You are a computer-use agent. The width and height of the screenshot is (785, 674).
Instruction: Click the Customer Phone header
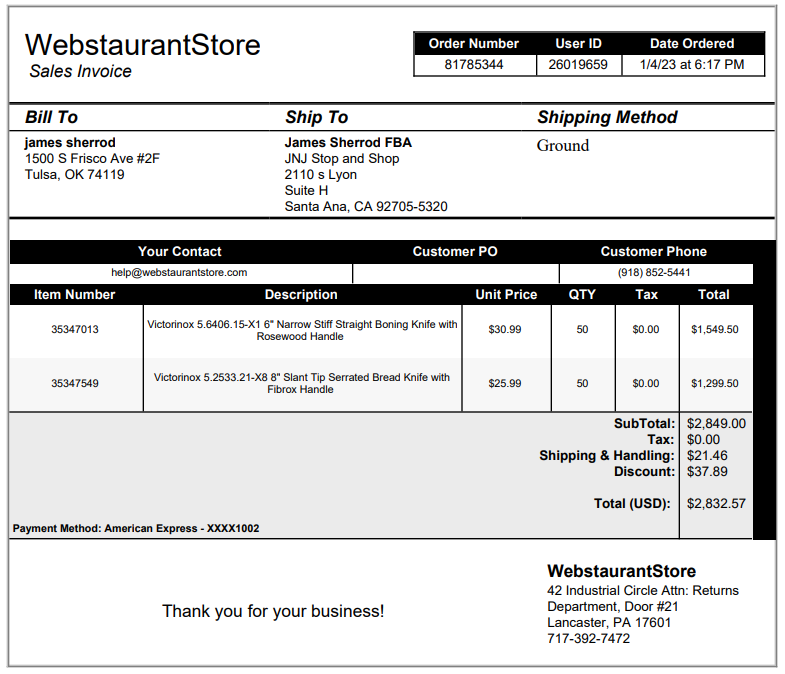pyautogui.click(x=654, y=251)
